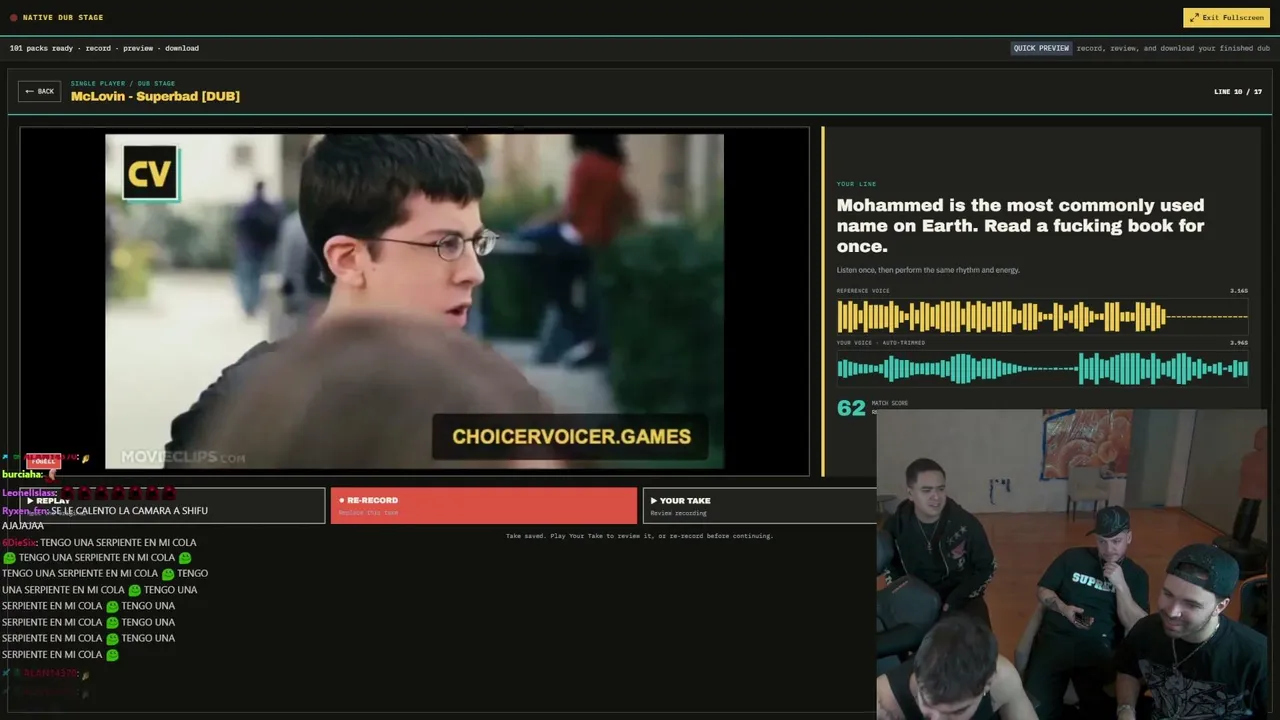
Task: Click the 'SINGLE PLAYER / DUB STAGE' breadcrumb
Action: (123, 83)
